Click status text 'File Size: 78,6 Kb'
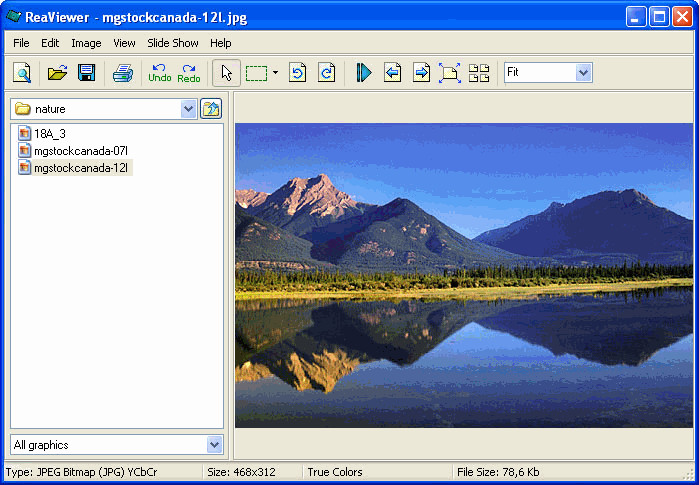 pos(498,472)
